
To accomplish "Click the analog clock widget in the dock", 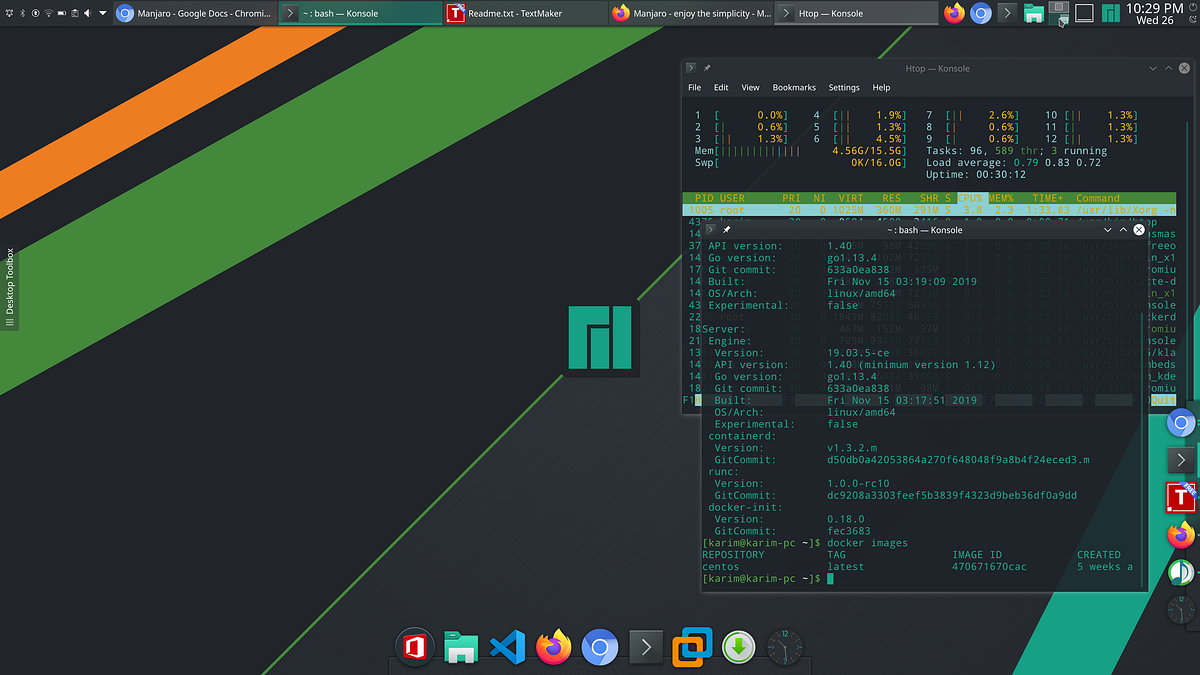I will tap(784, 648).
